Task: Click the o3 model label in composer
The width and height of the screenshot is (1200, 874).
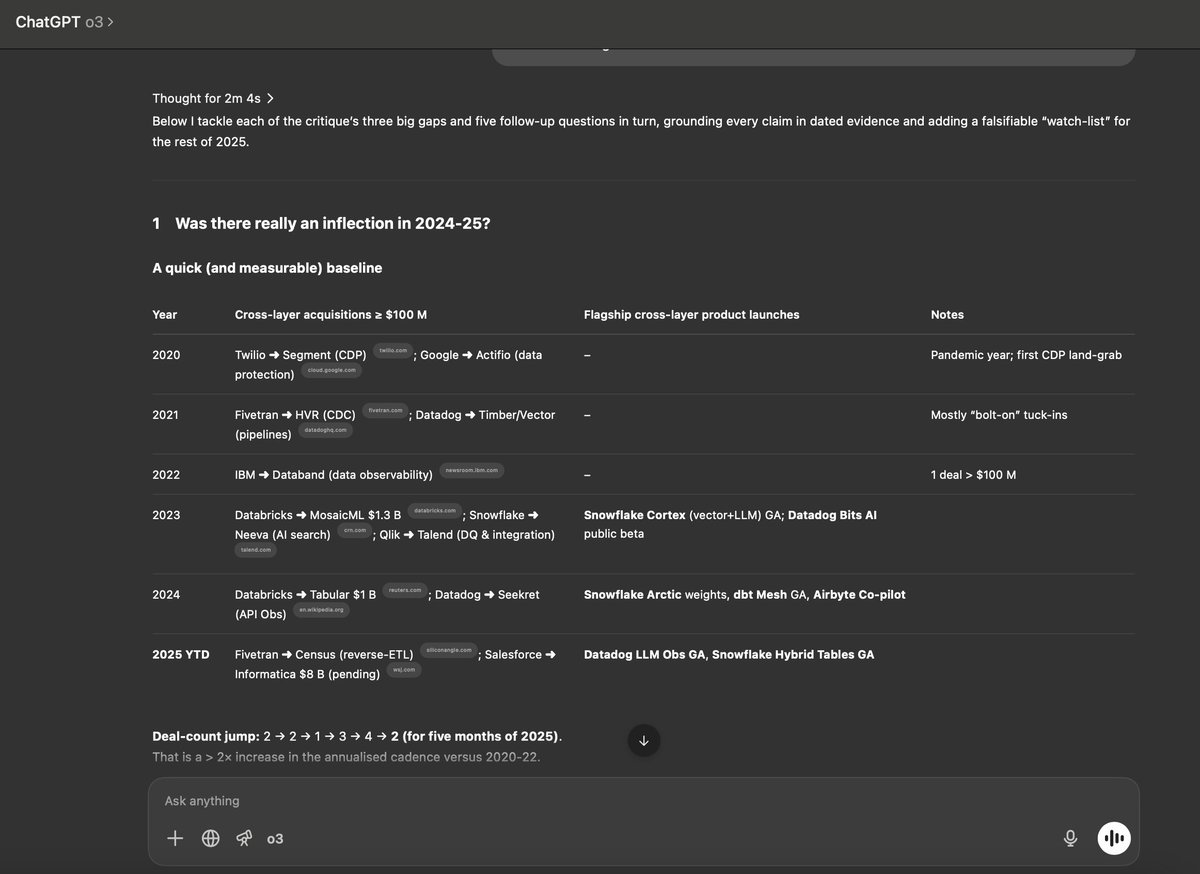Action: [x=275, y=838]
